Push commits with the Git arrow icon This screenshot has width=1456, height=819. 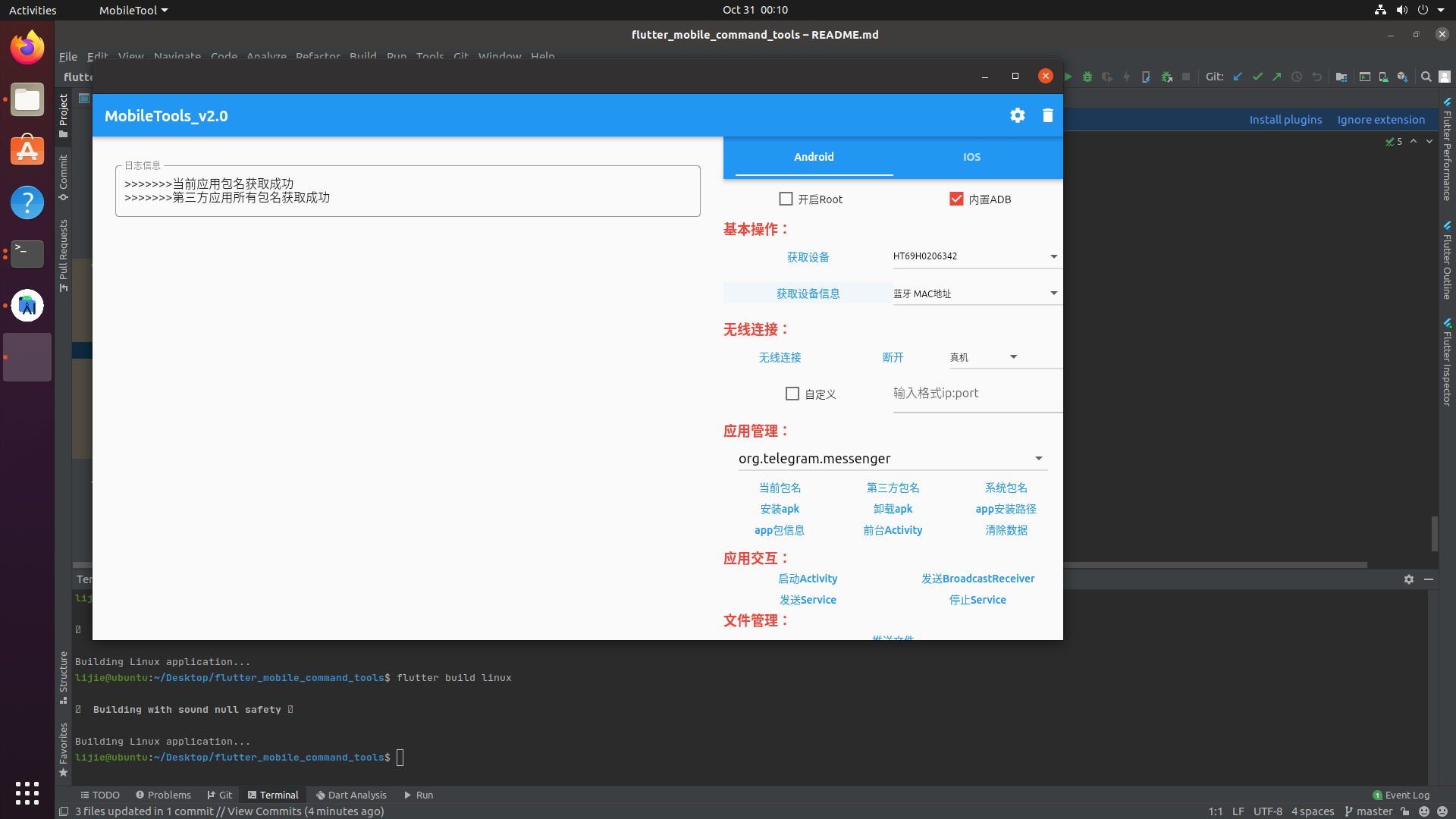coord(1277,77)
